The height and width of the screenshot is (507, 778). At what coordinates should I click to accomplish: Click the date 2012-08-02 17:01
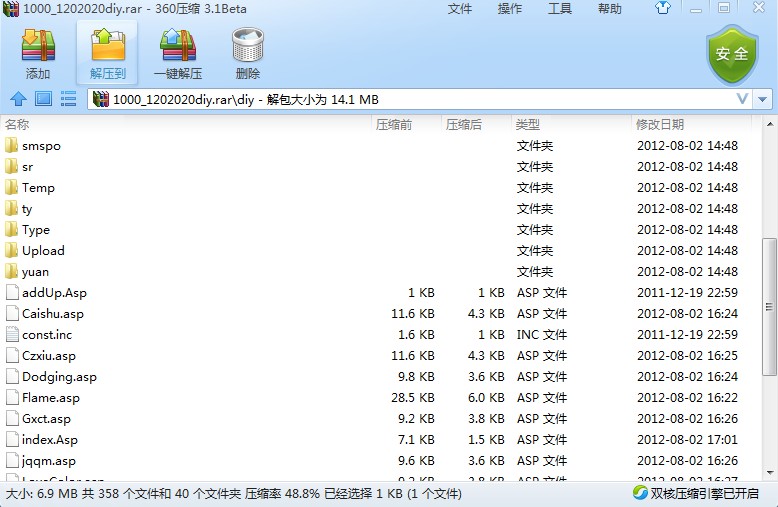coord(688,440)
